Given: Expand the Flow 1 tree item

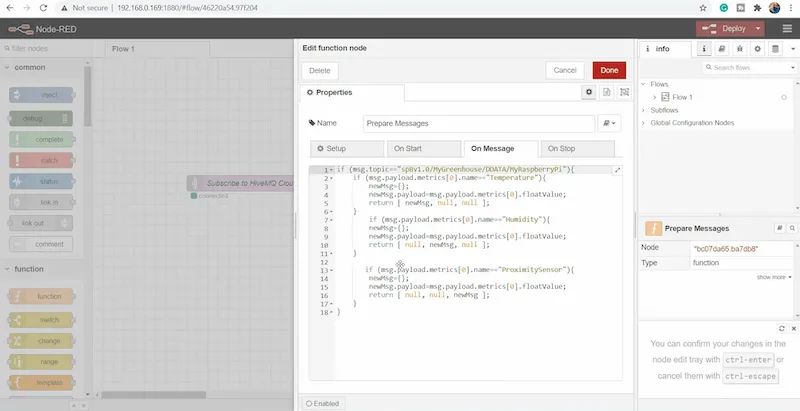Looking at the screenshot, I should [x=655, y=97].
